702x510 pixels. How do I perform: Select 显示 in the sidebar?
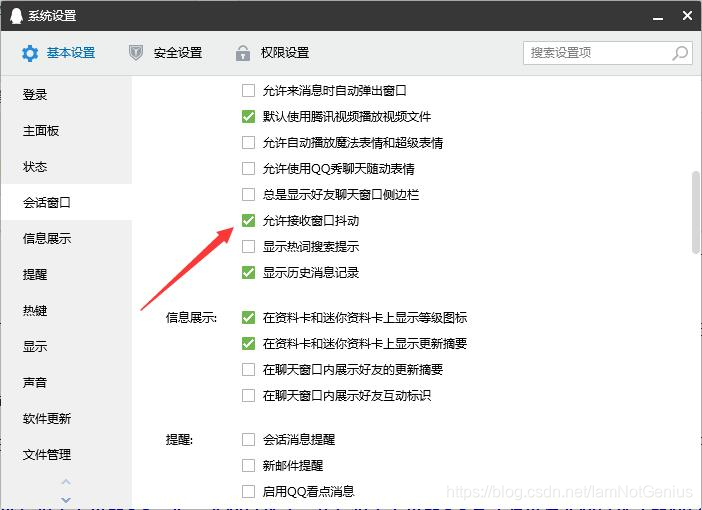click(66, 347)
